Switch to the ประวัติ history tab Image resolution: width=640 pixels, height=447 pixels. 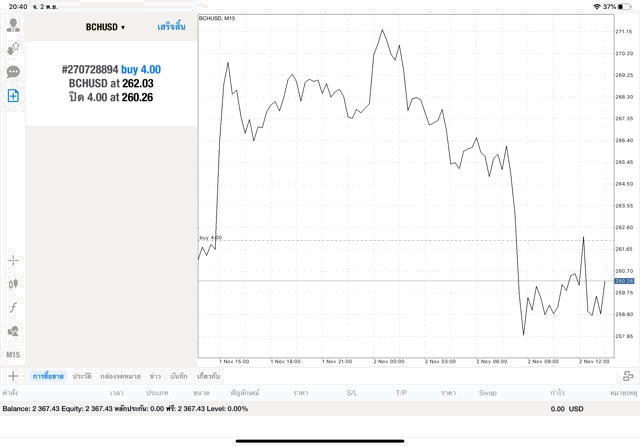pyautogui.click(x=82, y=376)
